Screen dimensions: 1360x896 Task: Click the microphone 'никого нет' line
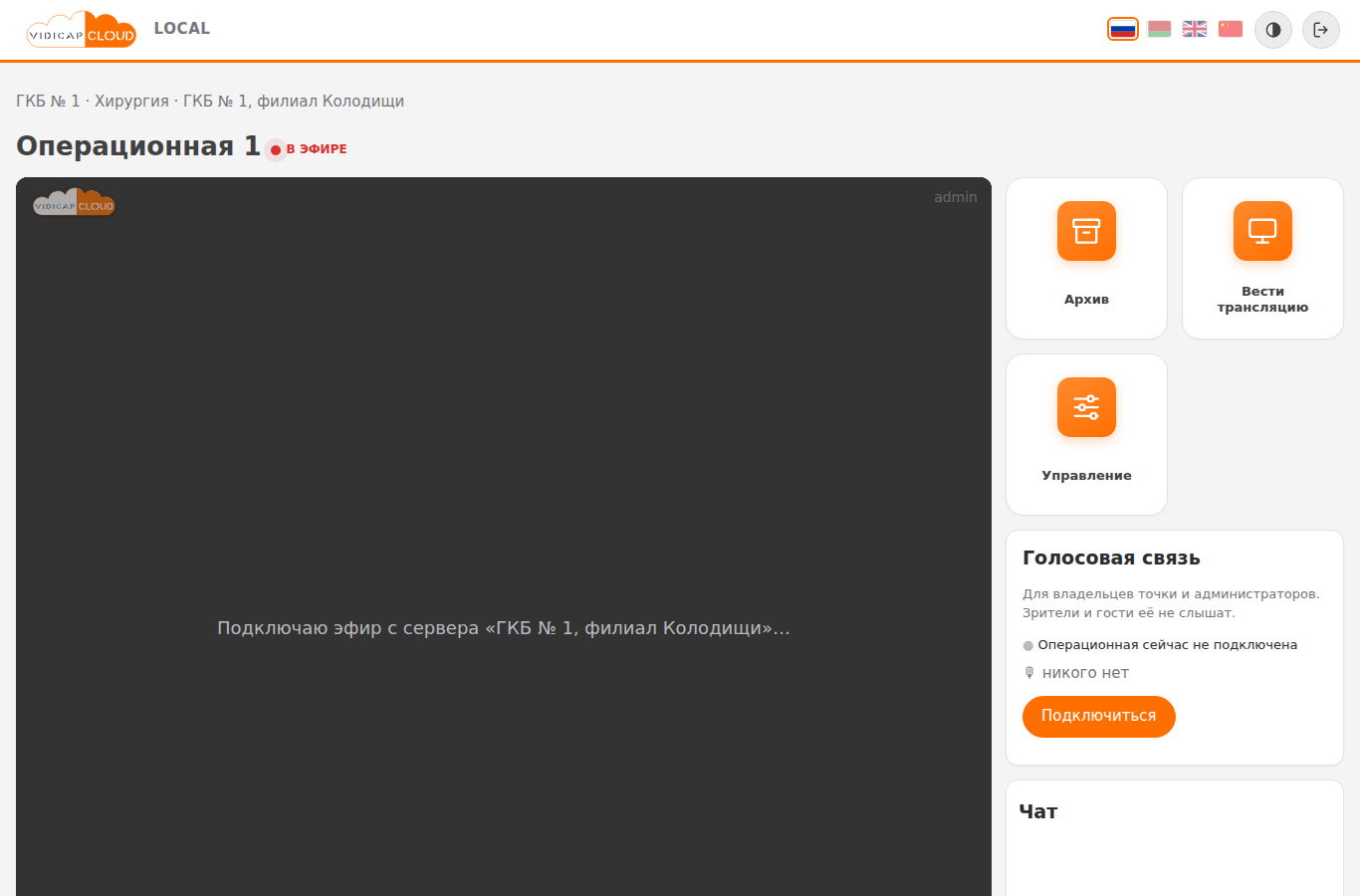click(x=1076, y=673)
